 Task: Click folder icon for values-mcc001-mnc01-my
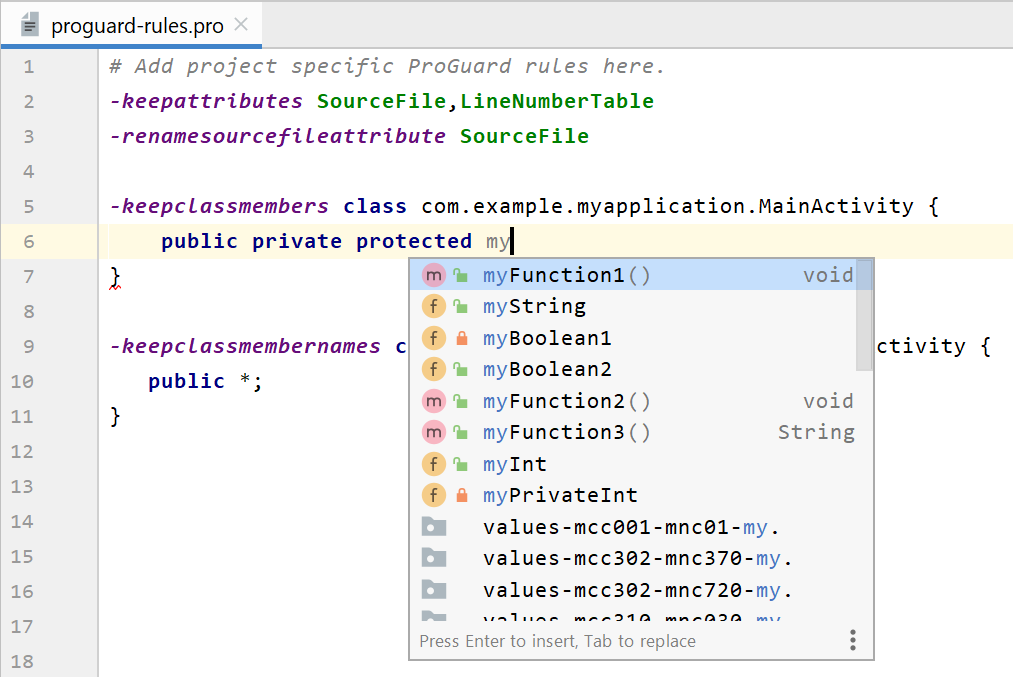pyautogui.click(x=433, y=527)
